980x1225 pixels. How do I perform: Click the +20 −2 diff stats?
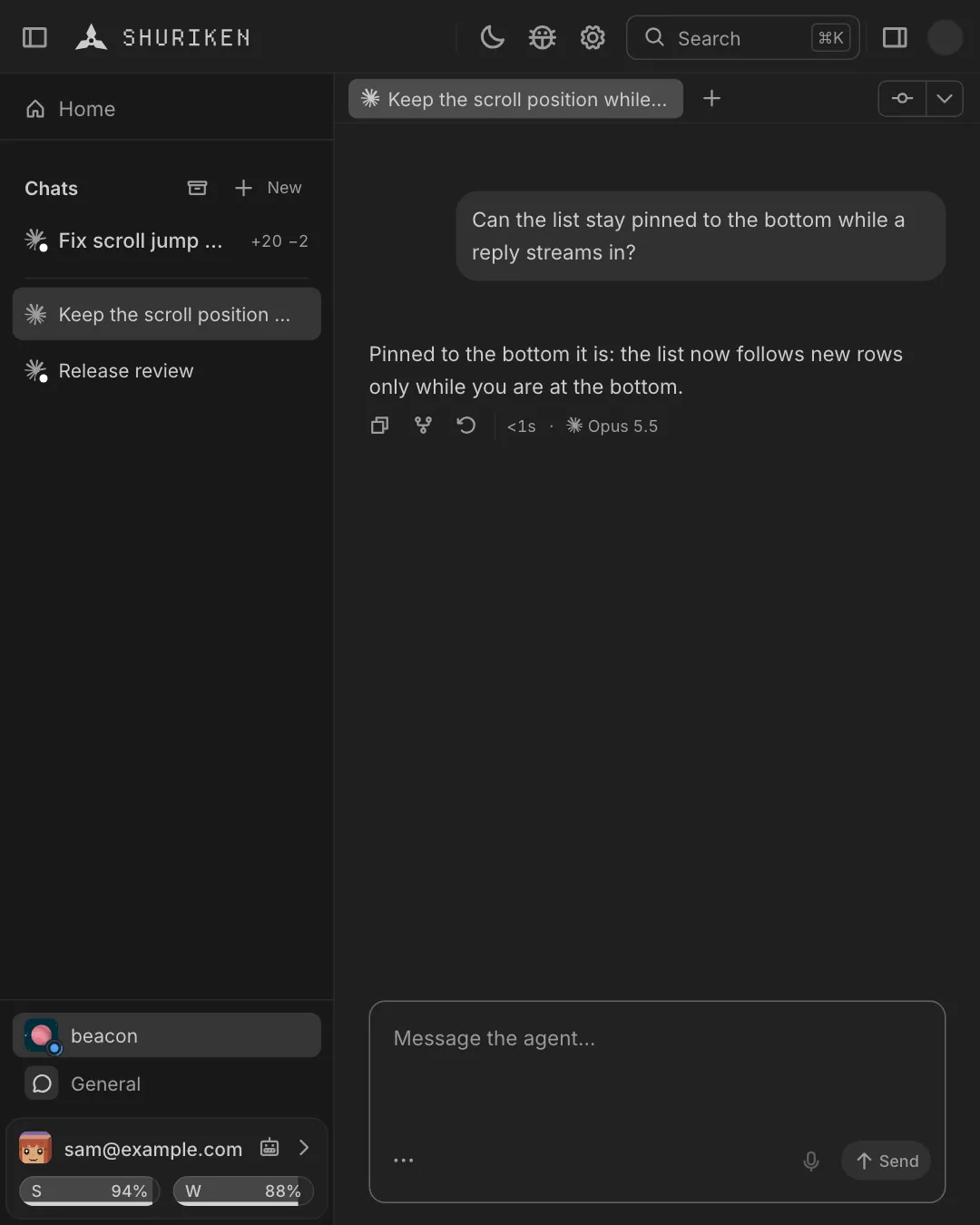(x=279, y=241)
